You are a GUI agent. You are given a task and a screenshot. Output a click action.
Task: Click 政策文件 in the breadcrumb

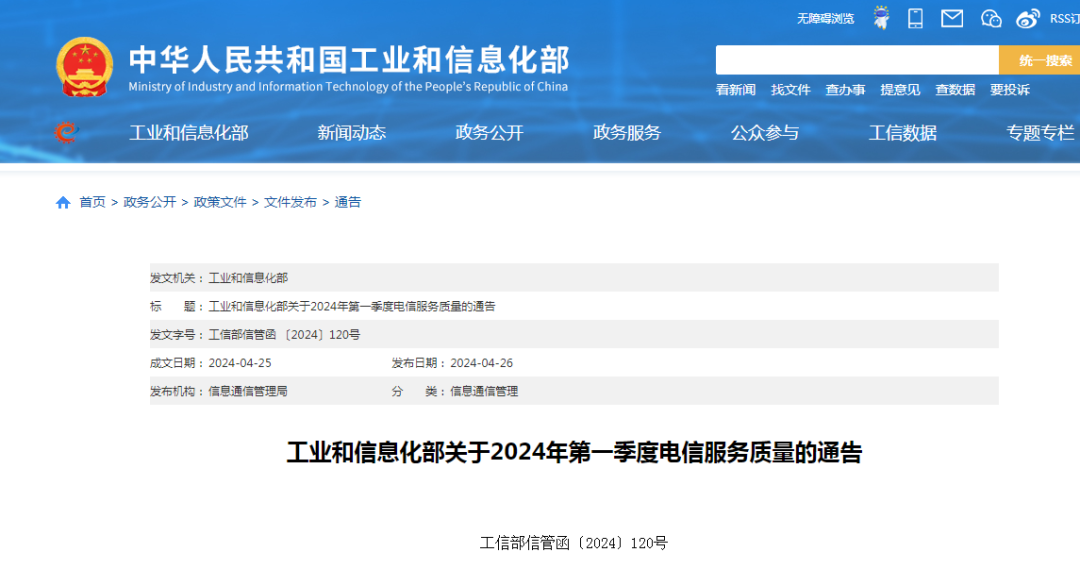click(220, 202)
